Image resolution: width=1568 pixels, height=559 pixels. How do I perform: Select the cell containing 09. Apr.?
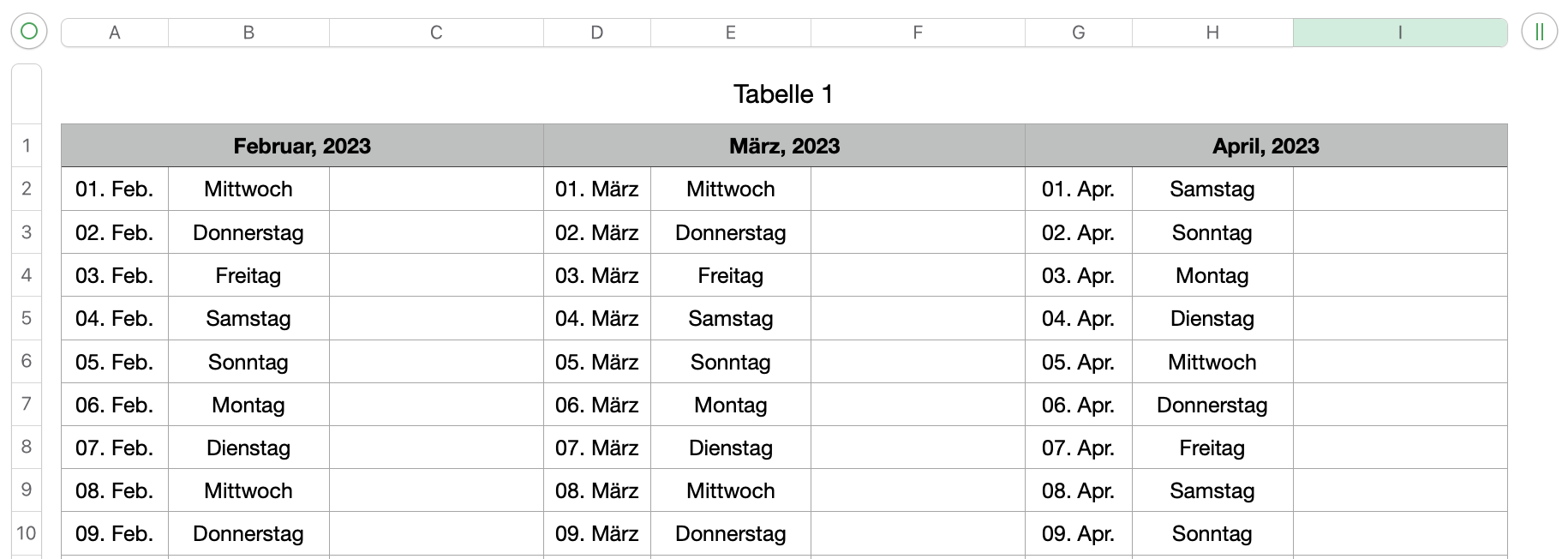coord(1078,533)
